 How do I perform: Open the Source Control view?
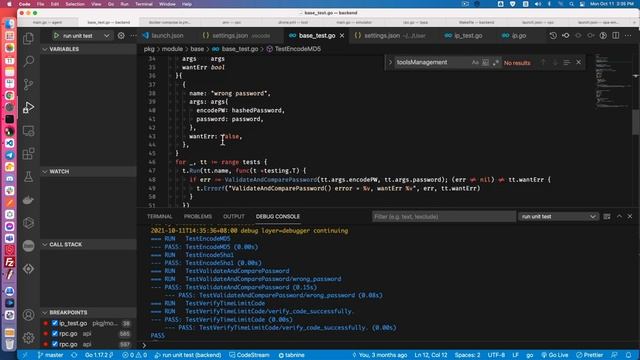pyautogui.click(x=28, y=84)
